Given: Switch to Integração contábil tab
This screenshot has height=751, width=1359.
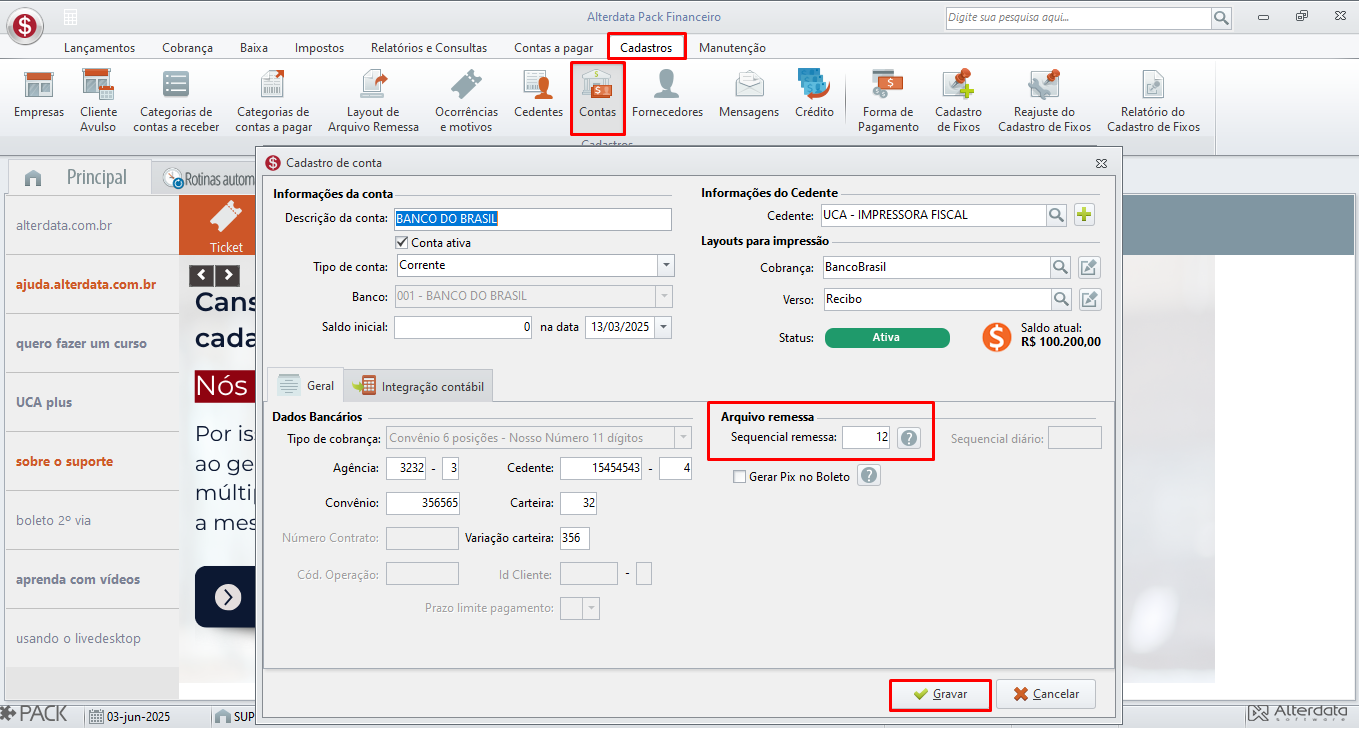Looking at the screenshot, I should pyautogui.click(x=418, y=386).
